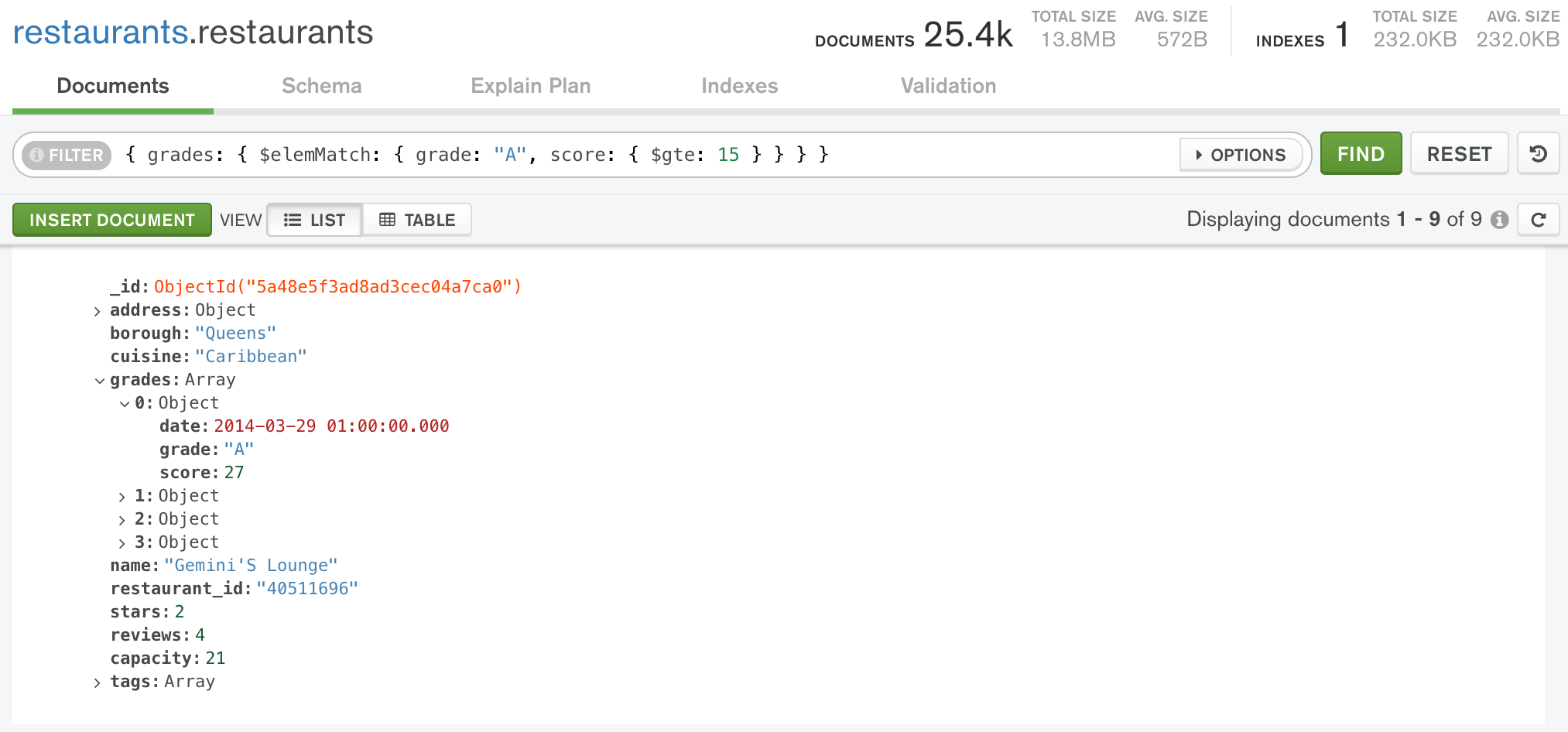The height and width of the screenshot is (732, 1568).
Task: Select the ObjectId value of _id
Action: click(337, 287)
